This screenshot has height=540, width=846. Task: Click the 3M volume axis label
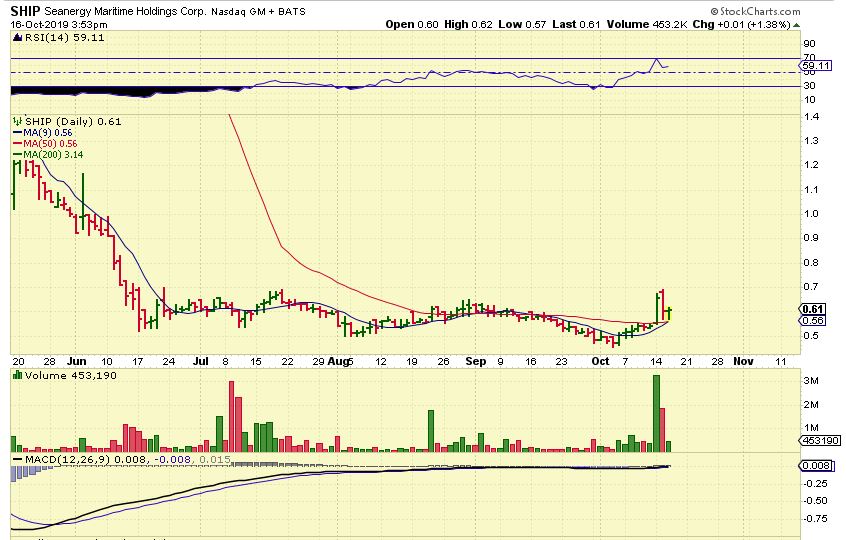click(811, 381)
